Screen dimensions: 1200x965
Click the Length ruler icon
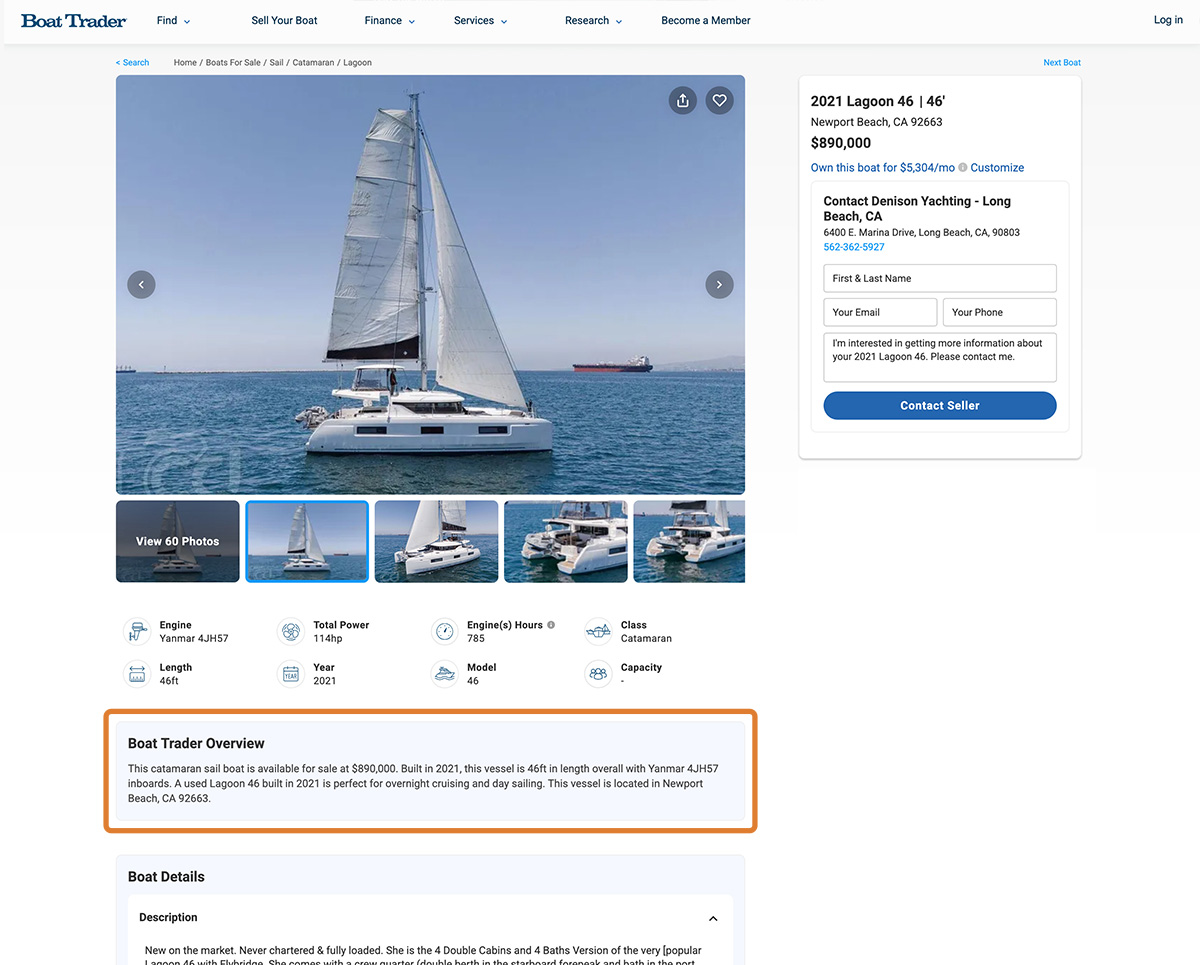coord(137,674)
